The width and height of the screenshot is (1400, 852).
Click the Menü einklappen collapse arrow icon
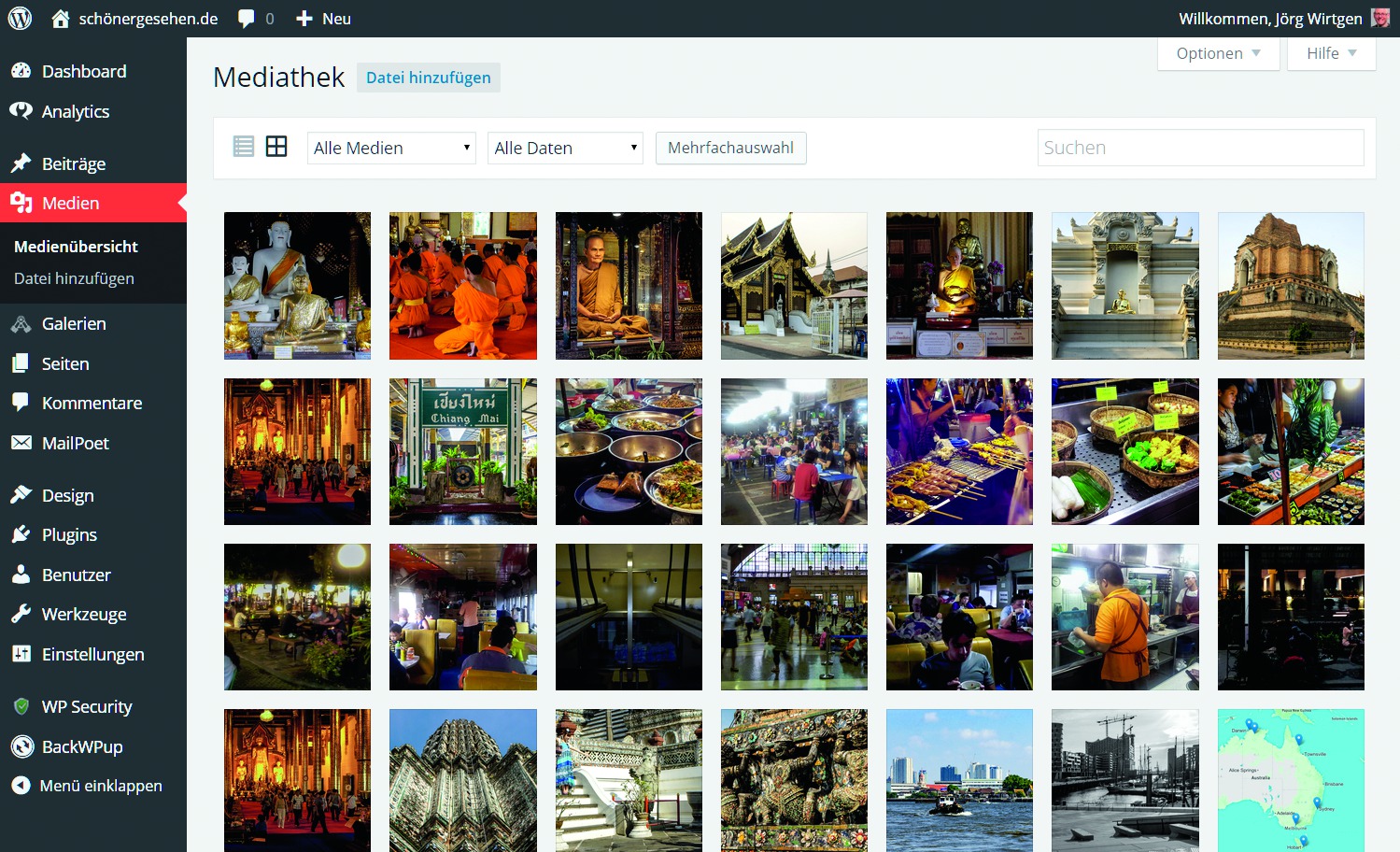coord(21,786)
